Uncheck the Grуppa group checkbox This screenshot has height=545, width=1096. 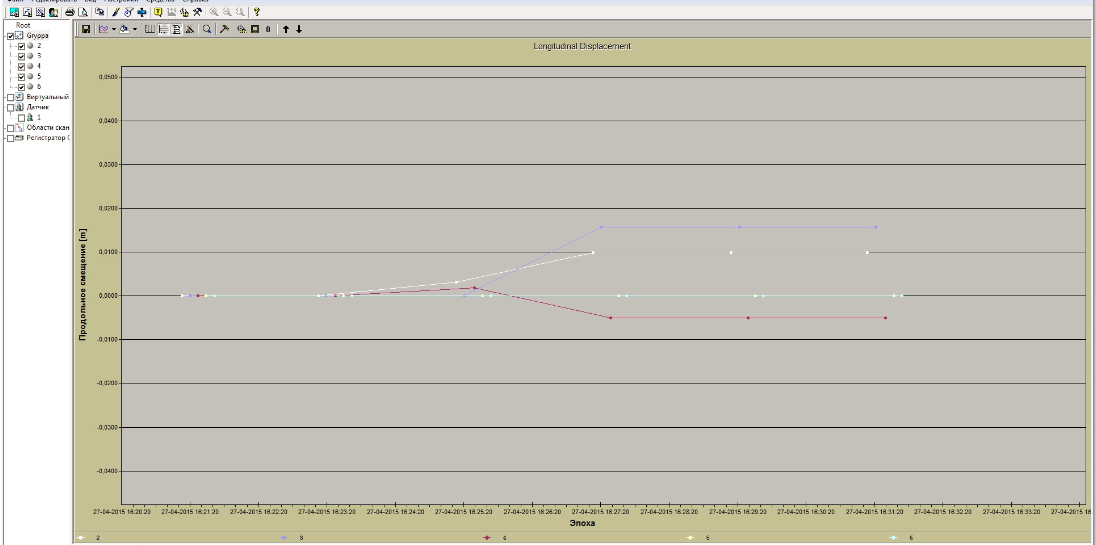10,36
